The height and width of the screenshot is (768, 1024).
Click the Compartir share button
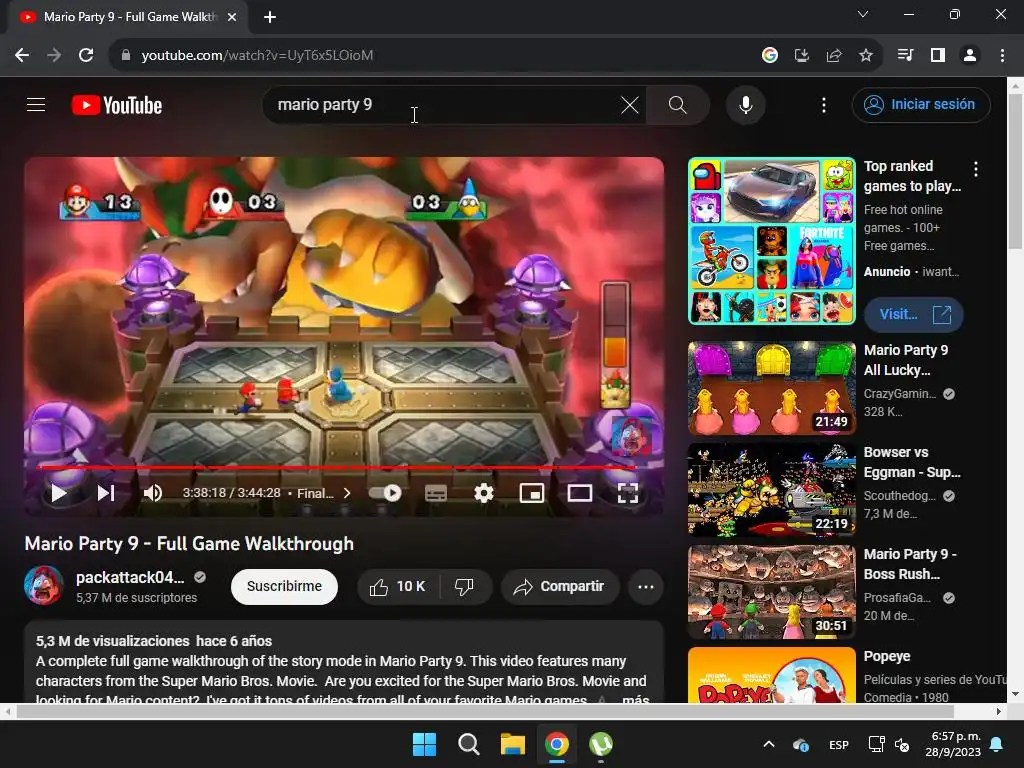[x=560, y=586]
